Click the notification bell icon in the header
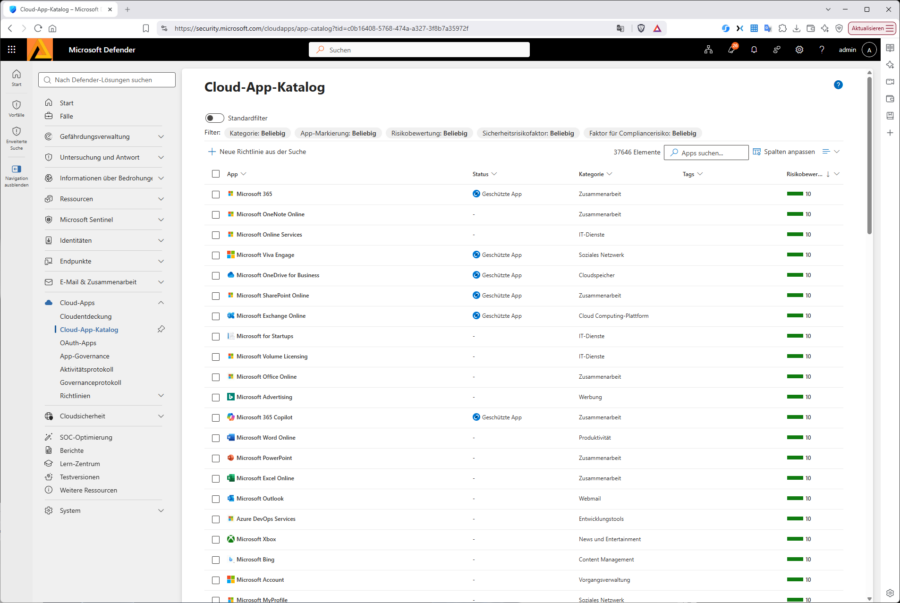Screen dimensions: 900x603 [x=754, y=50]
